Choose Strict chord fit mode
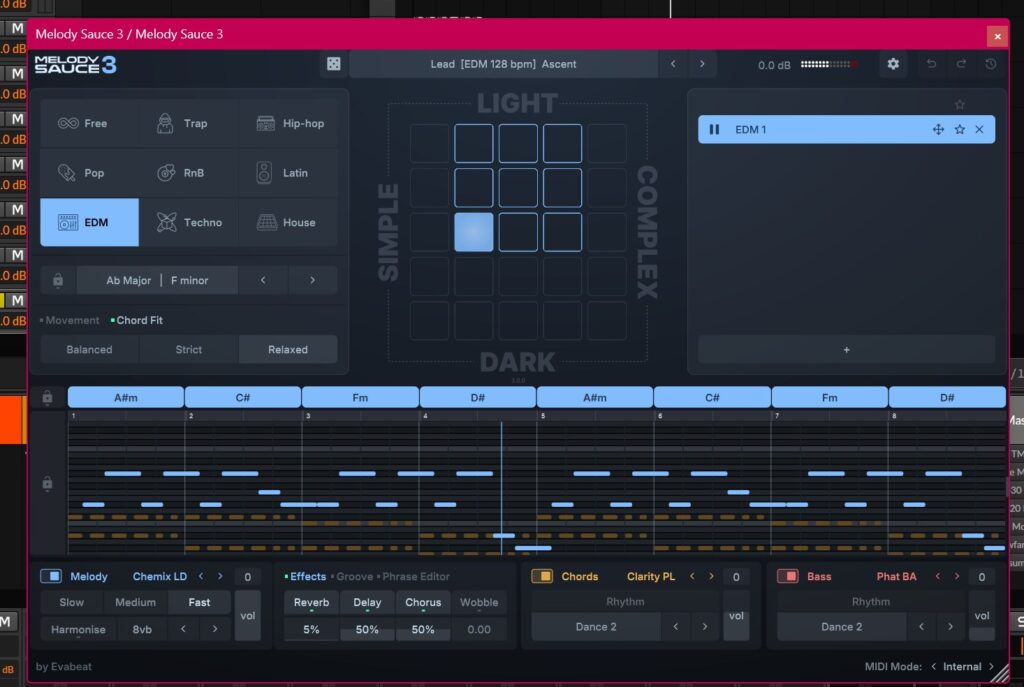 pyautogui.click(x=188, y=350)
